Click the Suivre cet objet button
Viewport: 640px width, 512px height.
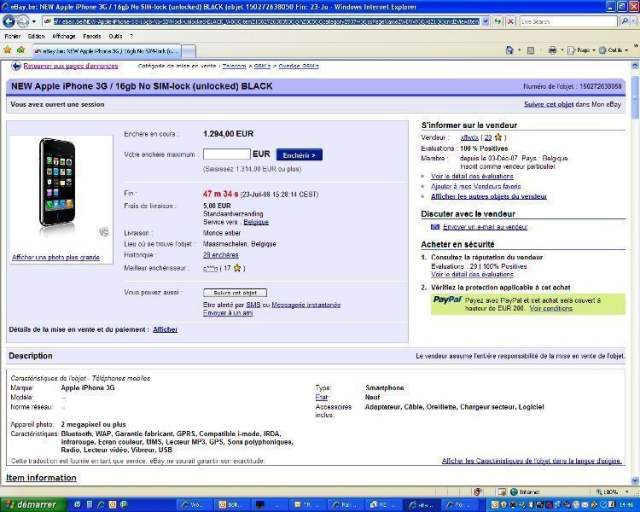pyautogui.click(x=235, y=293)
